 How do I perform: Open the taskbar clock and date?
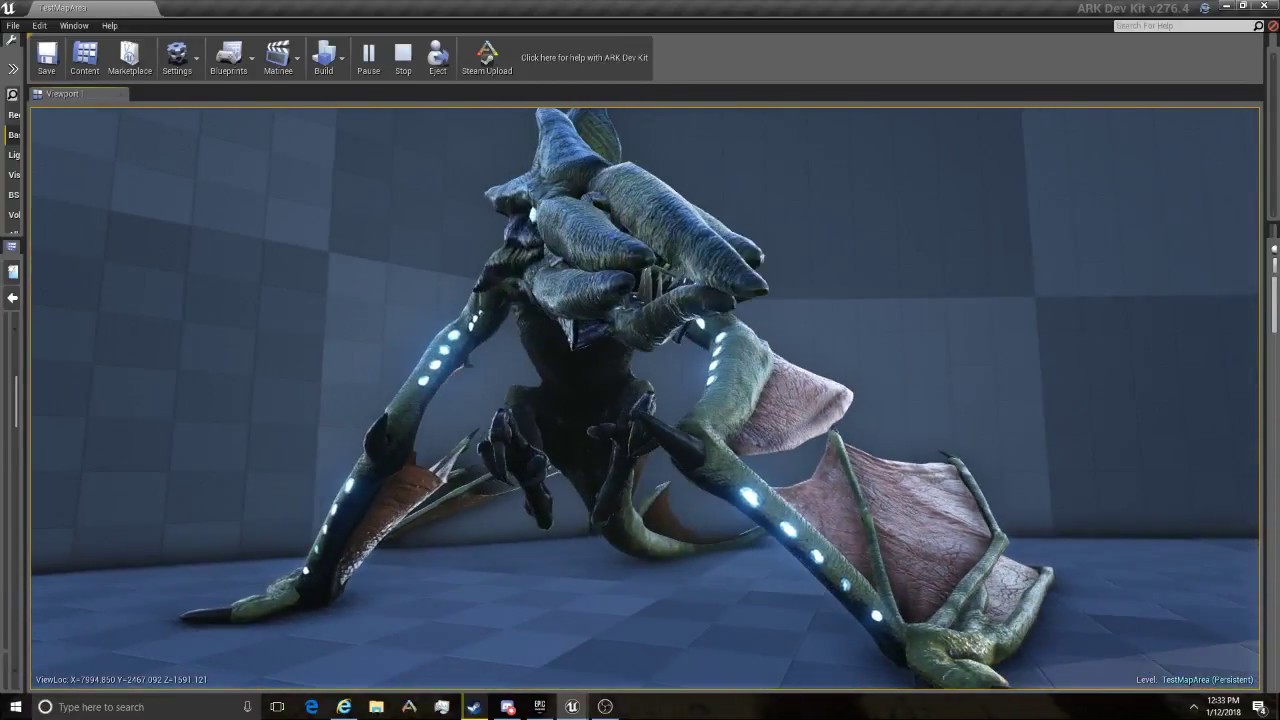click(1223, 707)
